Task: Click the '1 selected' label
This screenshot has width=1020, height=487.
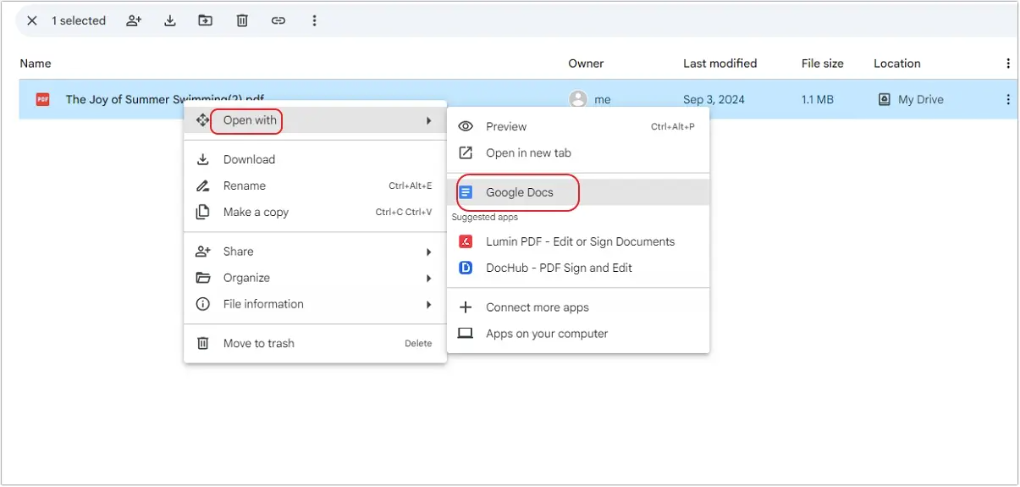Action: tap(79, 21)
